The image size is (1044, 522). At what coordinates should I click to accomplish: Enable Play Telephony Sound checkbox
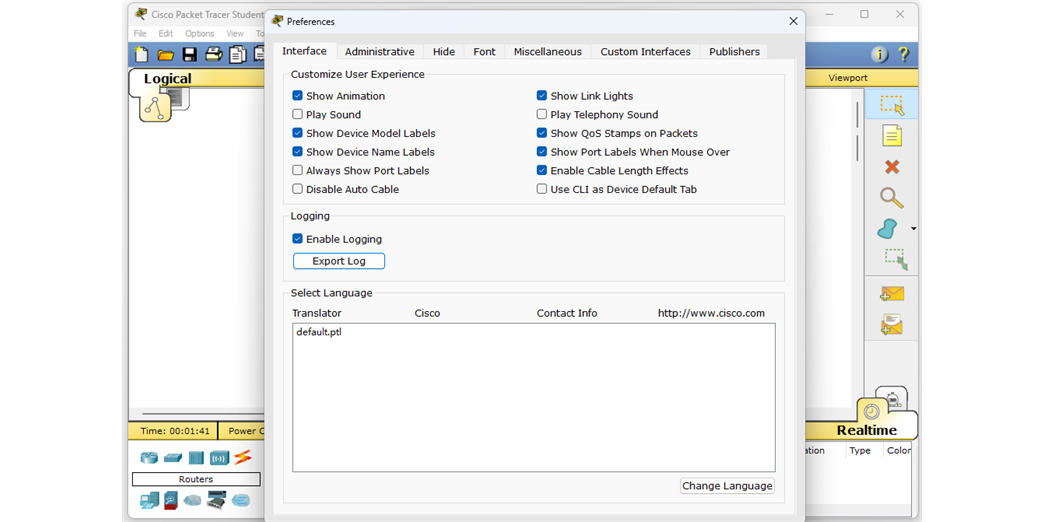pos(542,115)
